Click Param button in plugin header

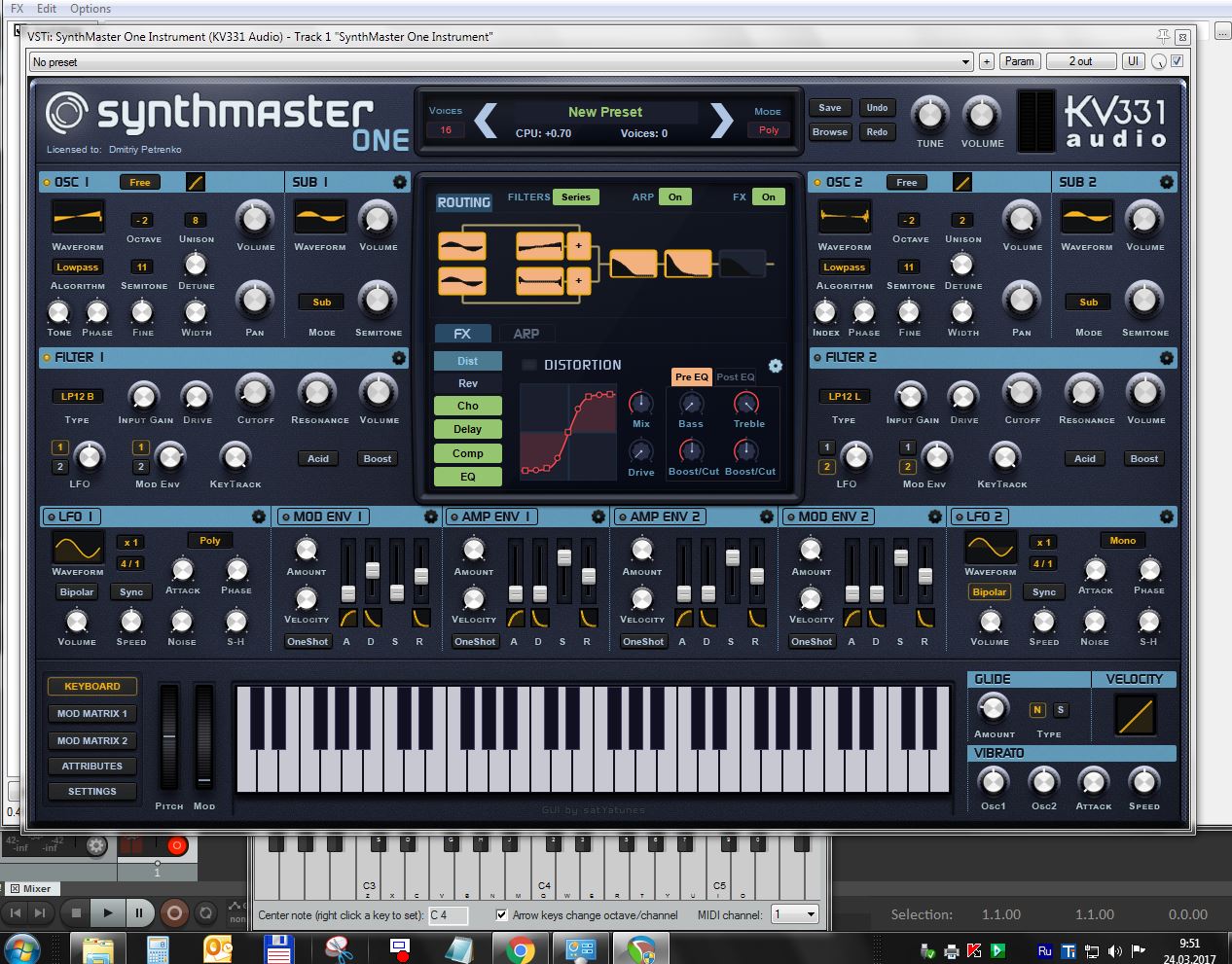click(1019, 61)
